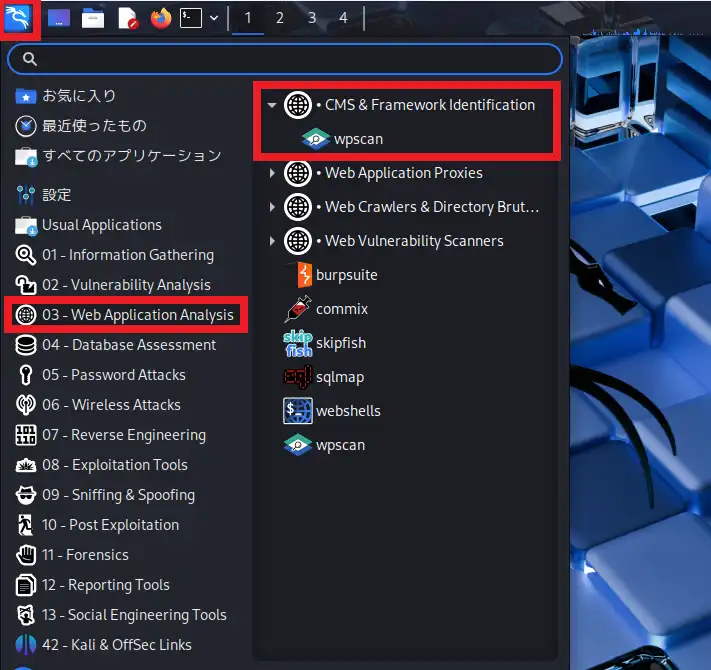Screen dimensions: 711x670
Task: Expand Web Application Proxies arrow
Action: point(272,173)
